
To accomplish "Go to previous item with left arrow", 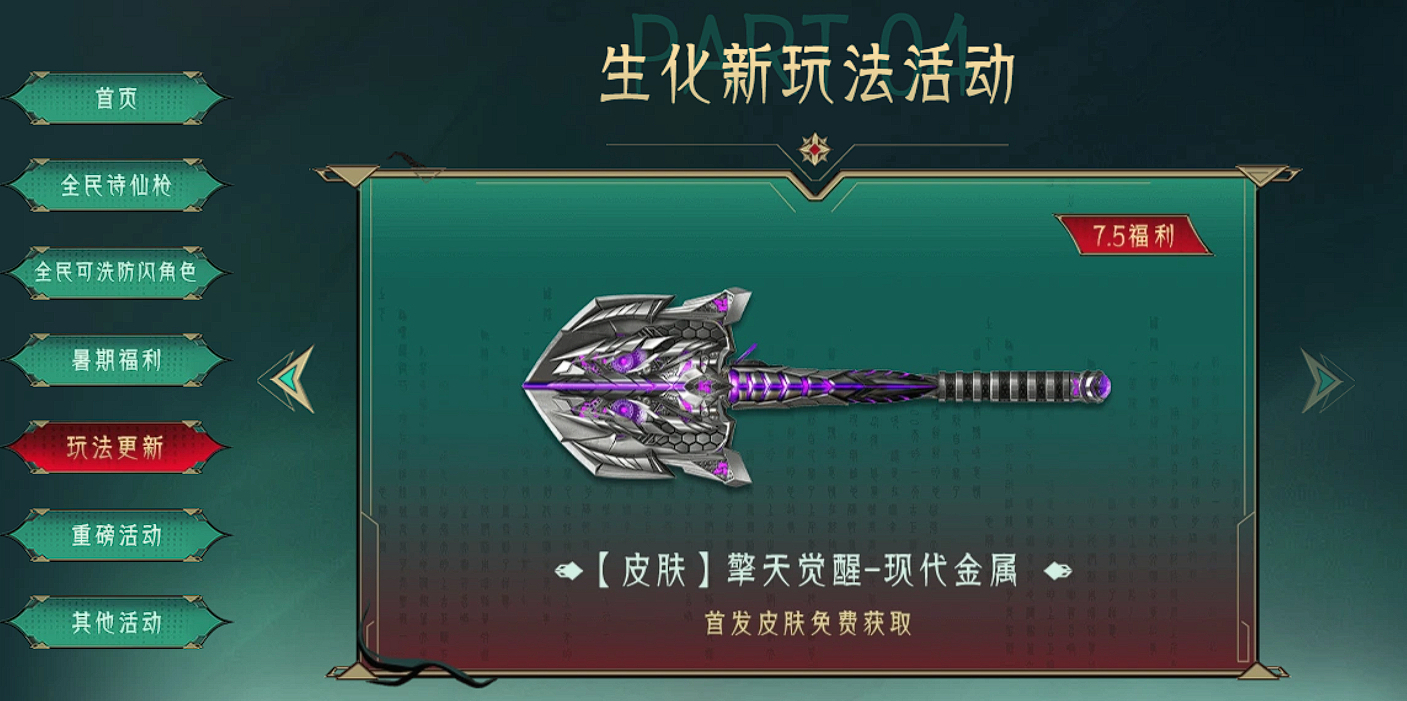I will pyautogui.click(x=288, y=379).
